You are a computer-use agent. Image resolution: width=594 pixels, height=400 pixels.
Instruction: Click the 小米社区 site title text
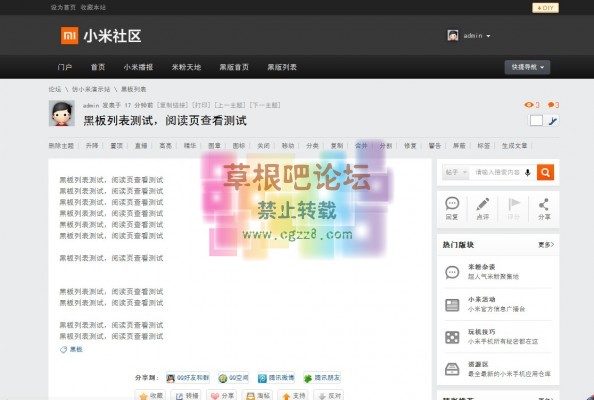pos(113,36)
